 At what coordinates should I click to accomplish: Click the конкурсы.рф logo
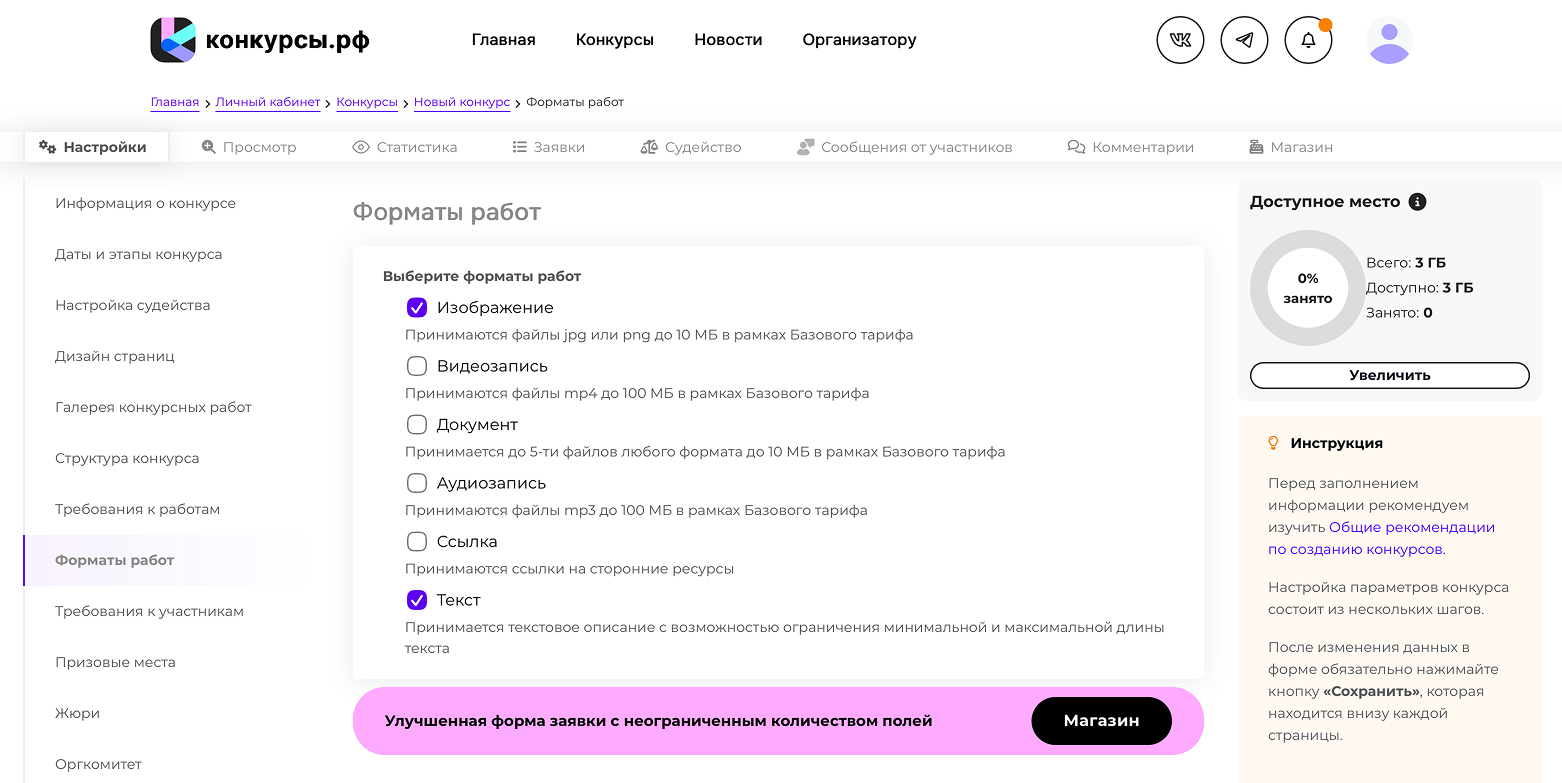point(260,40)
